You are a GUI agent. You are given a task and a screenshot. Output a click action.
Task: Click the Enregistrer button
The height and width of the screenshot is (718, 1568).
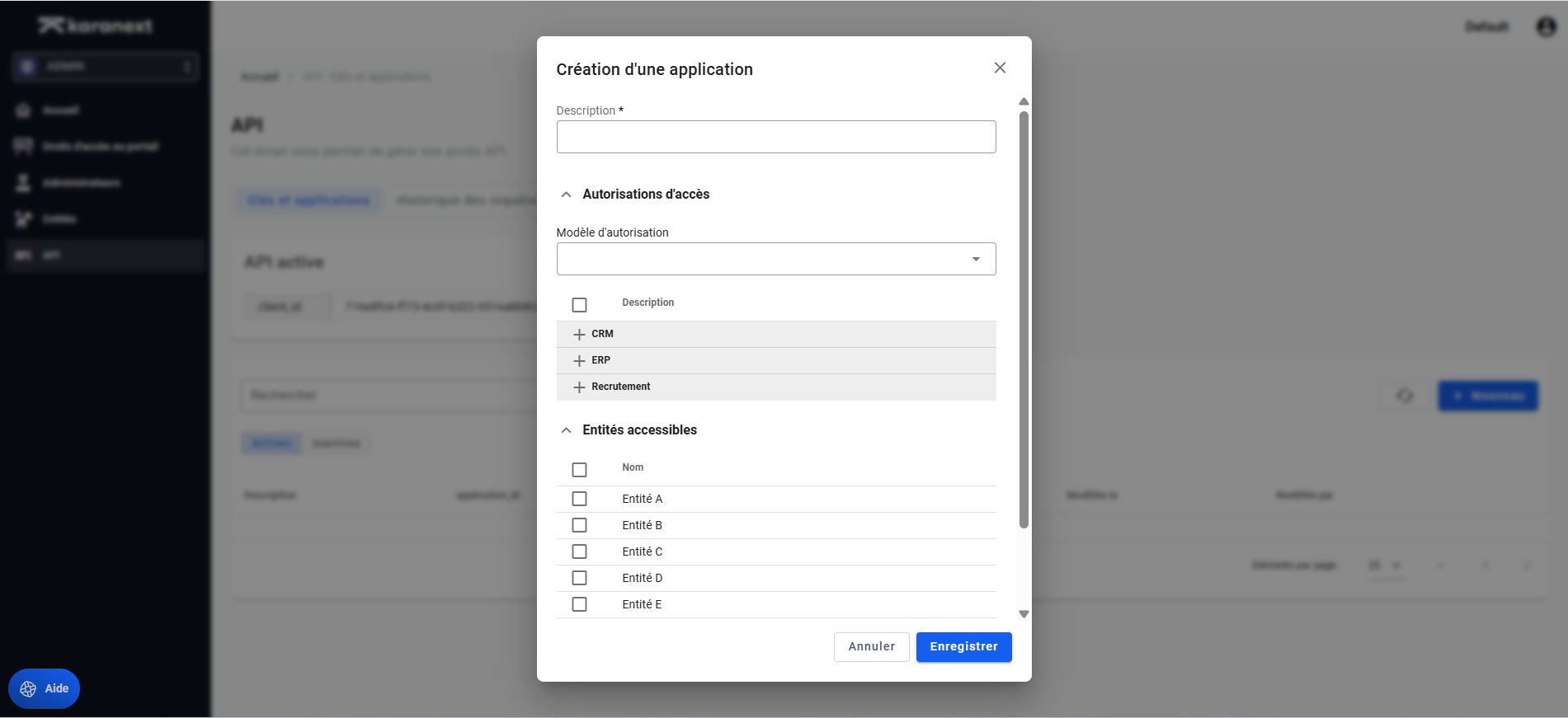963,647
